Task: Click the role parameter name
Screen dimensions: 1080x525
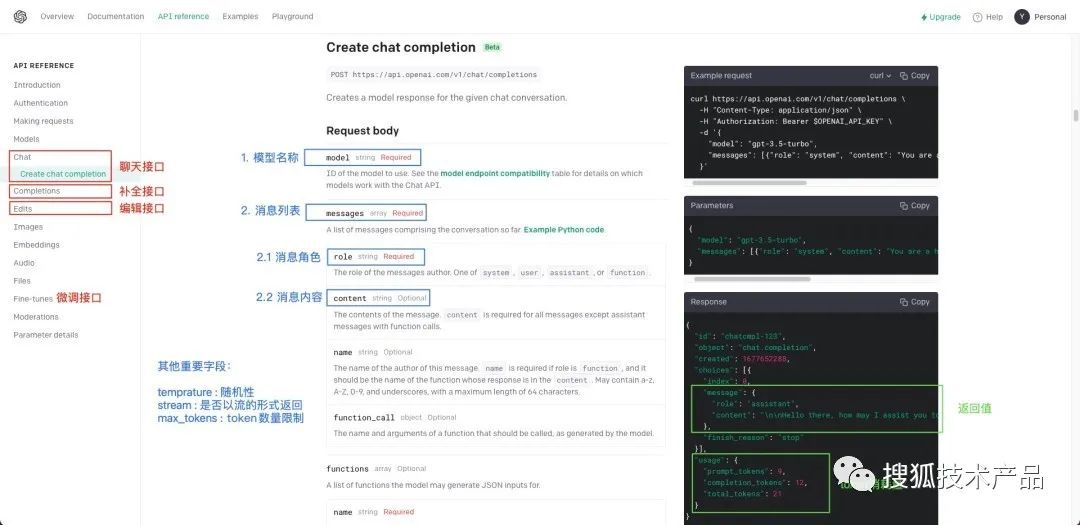Action: coord(343,257)
